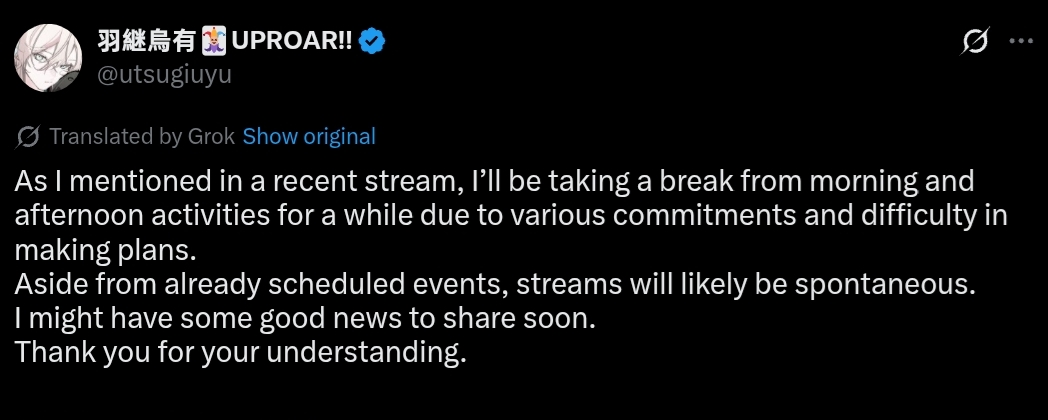
Task: Click the line starting 'afternoon activities'
Action: tap(510, 216)
